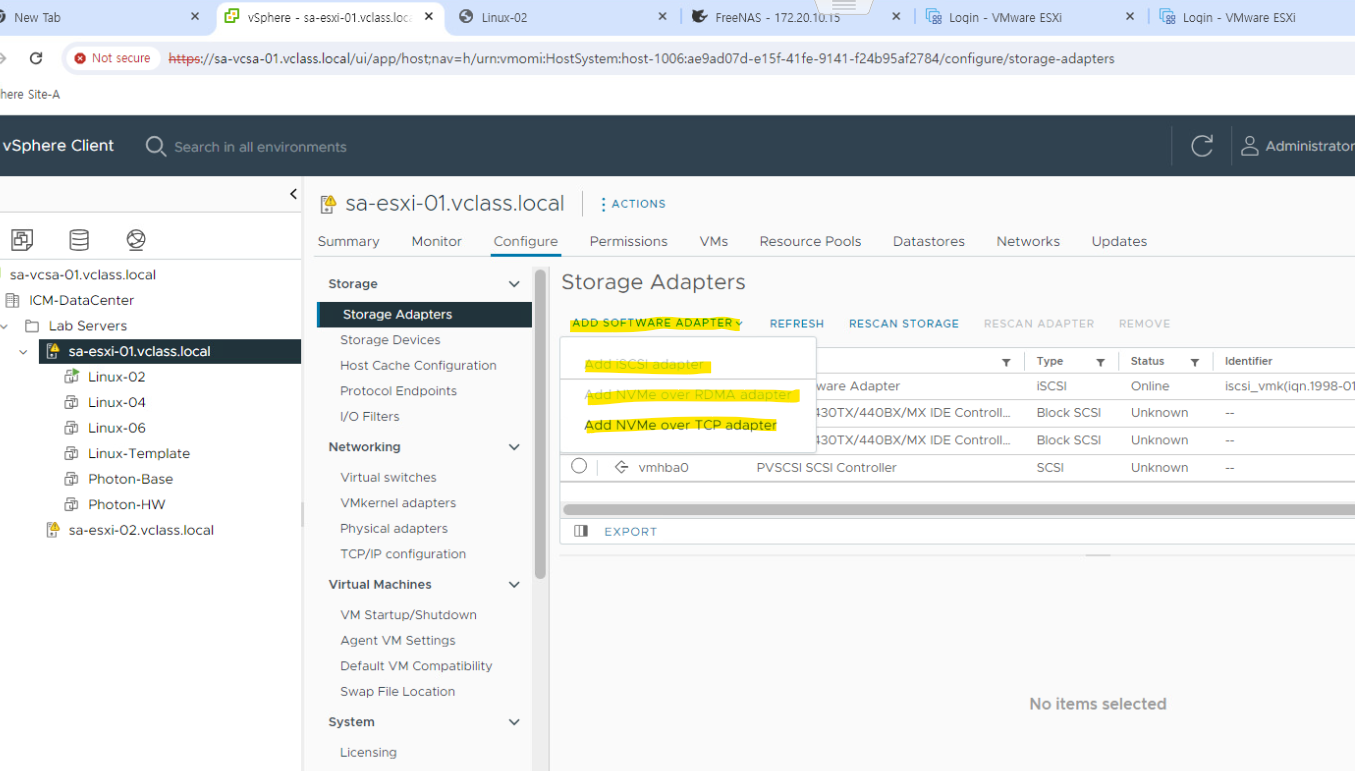Collapse the System section
The image size is (1355, 771).
coord(514,722)
